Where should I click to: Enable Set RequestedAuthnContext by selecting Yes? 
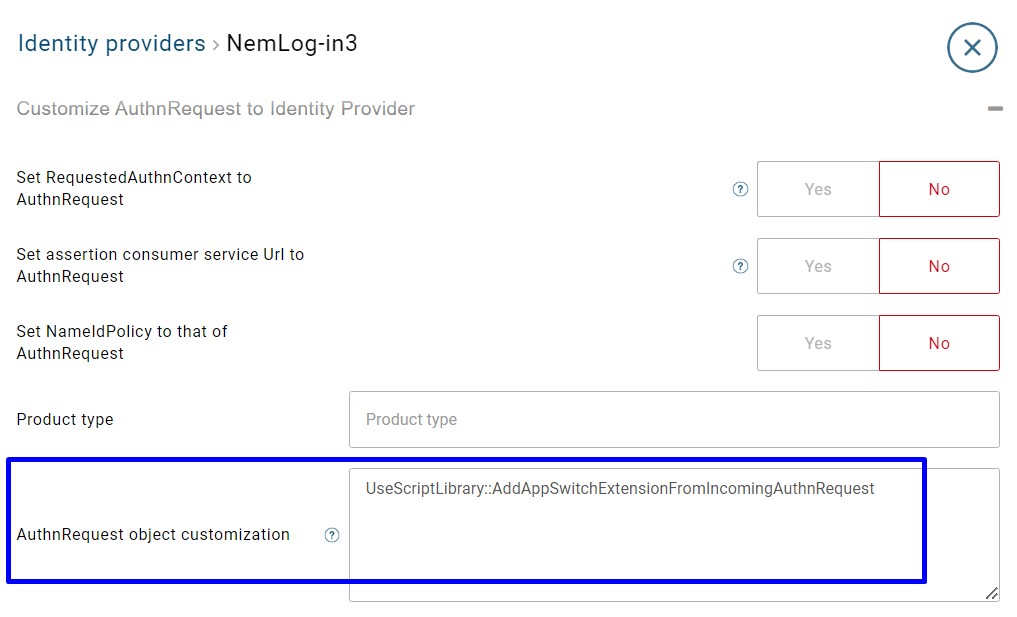click(x=817, y=188)
